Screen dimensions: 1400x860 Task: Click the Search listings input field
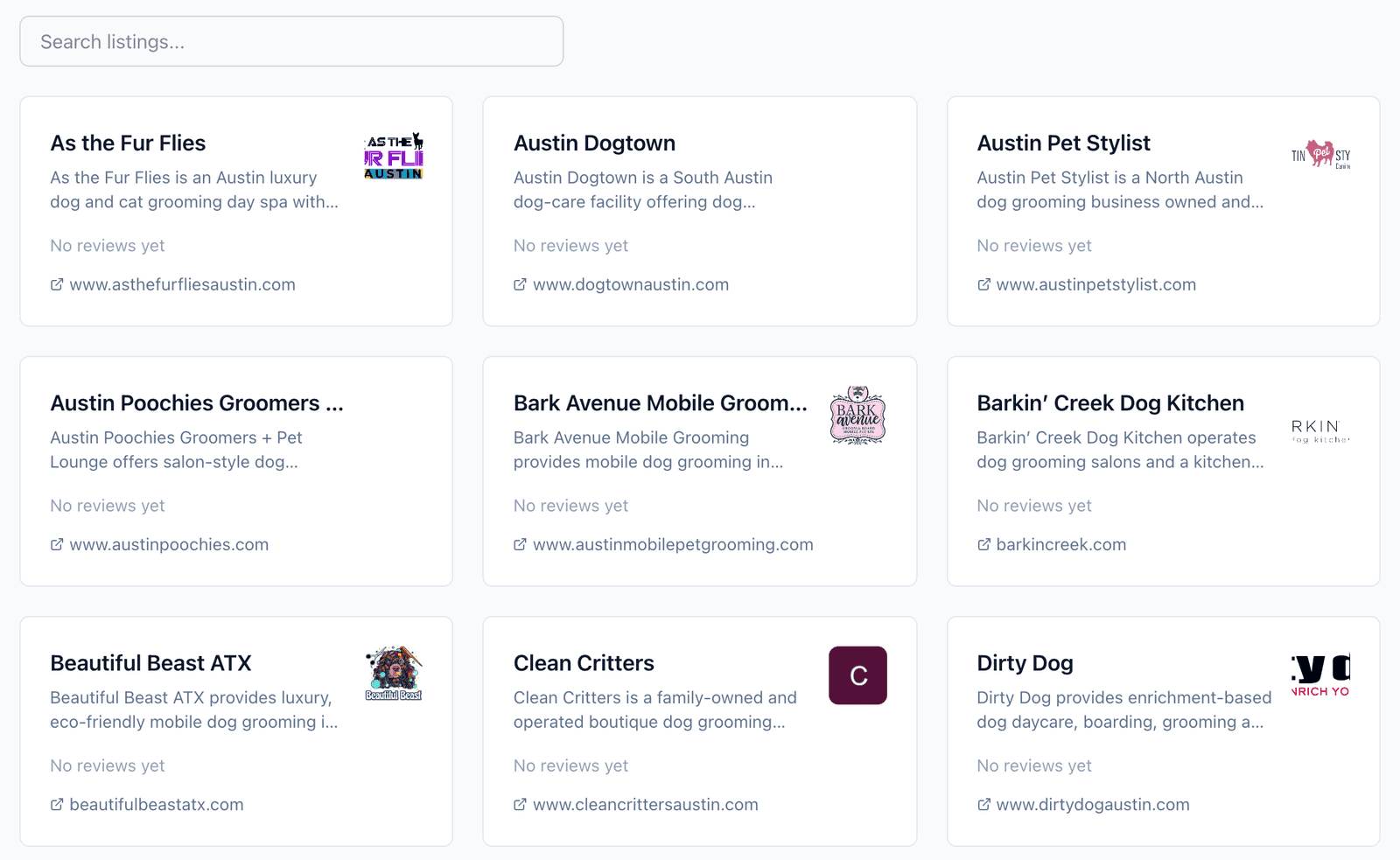point(291,41)
